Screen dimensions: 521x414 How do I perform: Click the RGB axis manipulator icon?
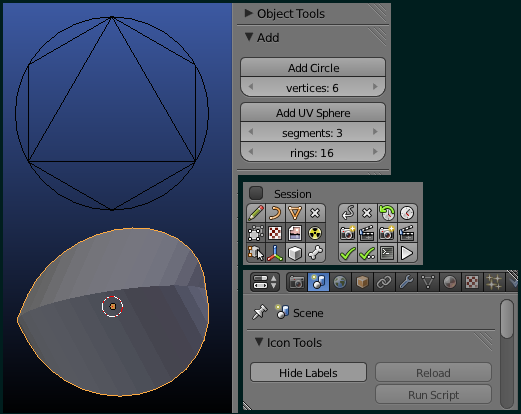[275, 253]
